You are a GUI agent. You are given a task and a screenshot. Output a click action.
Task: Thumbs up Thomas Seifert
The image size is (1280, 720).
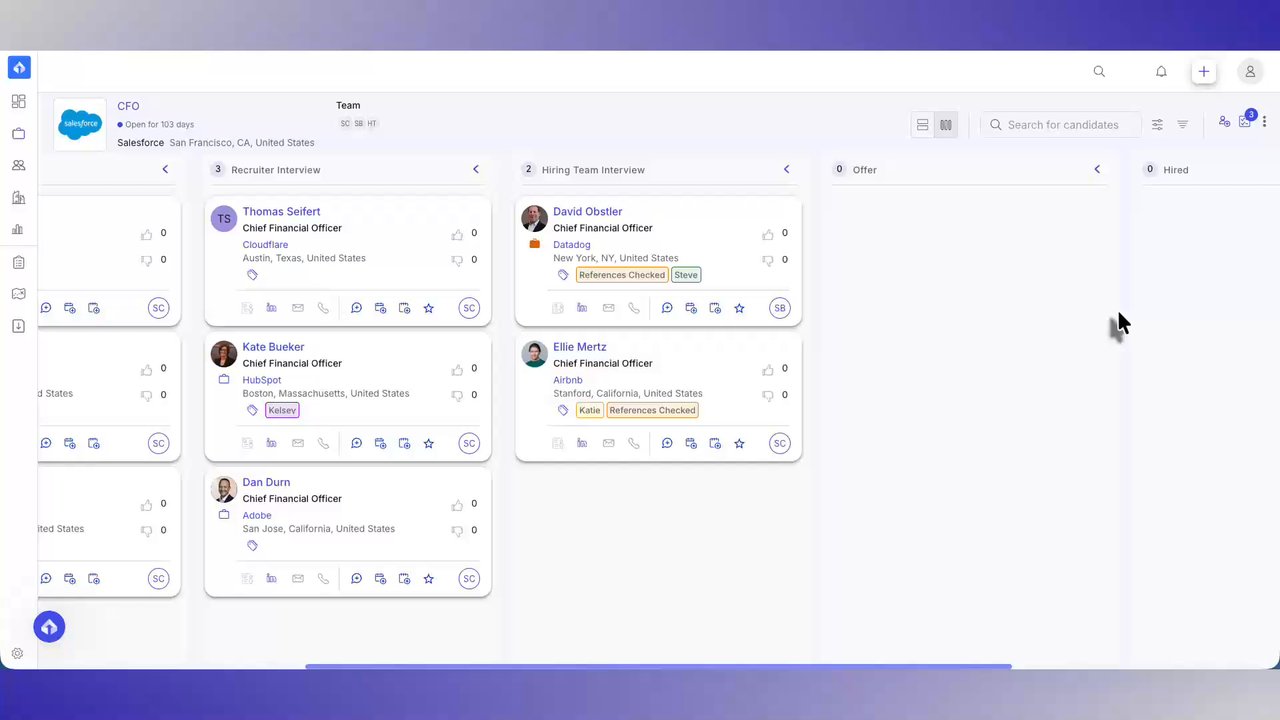457,234
